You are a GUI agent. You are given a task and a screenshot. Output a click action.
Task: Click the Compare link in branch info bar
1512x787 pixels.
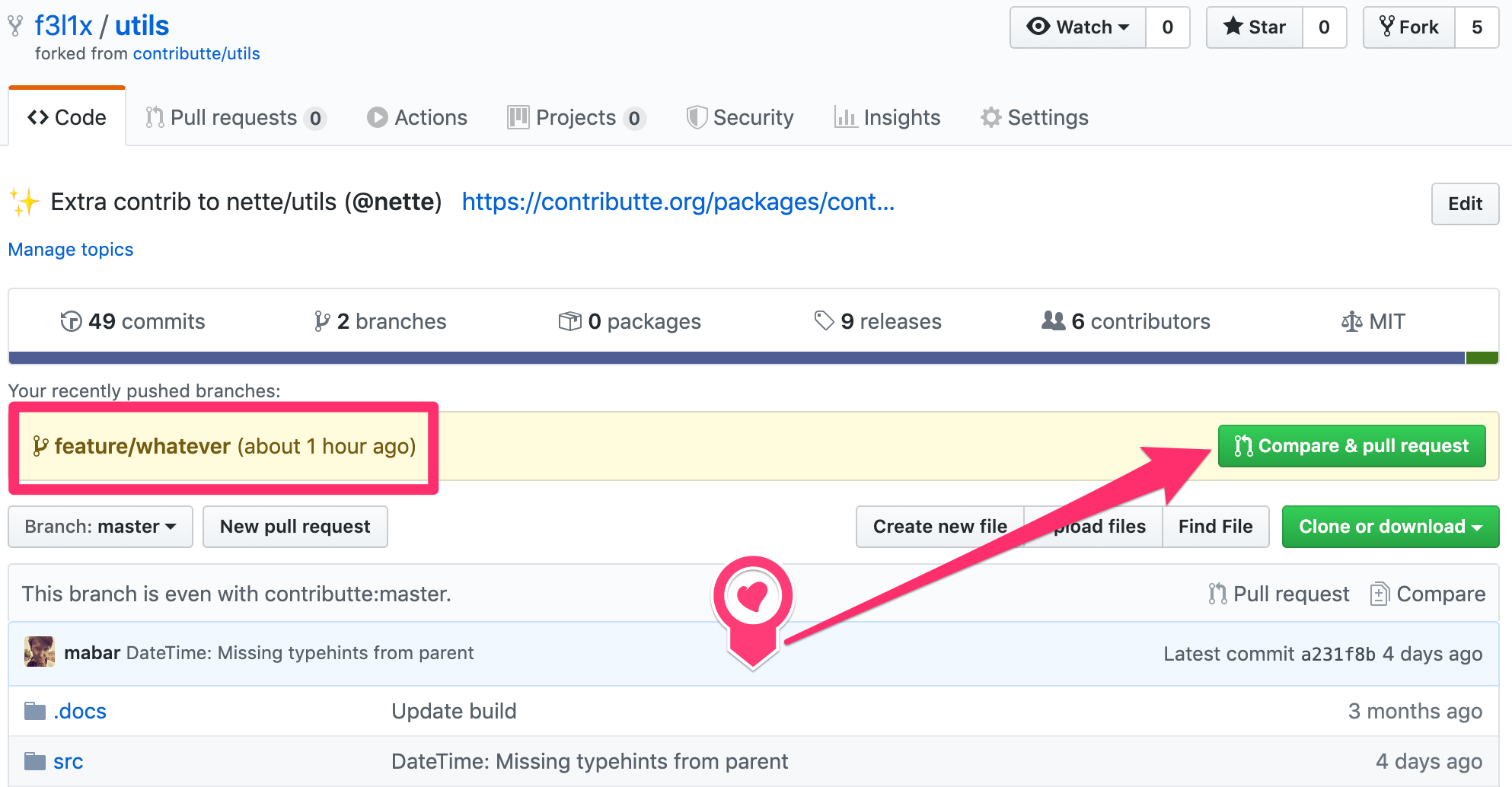tap(1428, 594)
